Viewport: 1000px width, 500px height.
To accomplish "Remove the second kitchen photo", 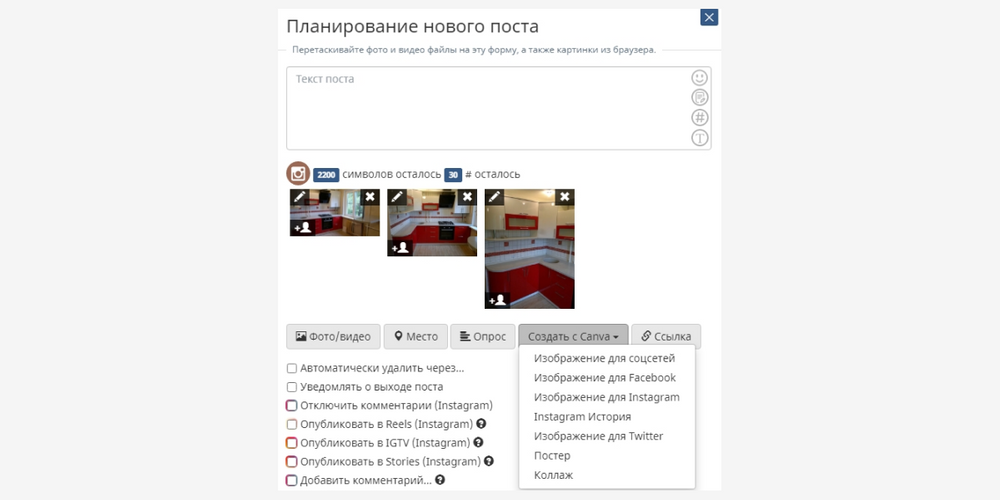I will point(467,197).
